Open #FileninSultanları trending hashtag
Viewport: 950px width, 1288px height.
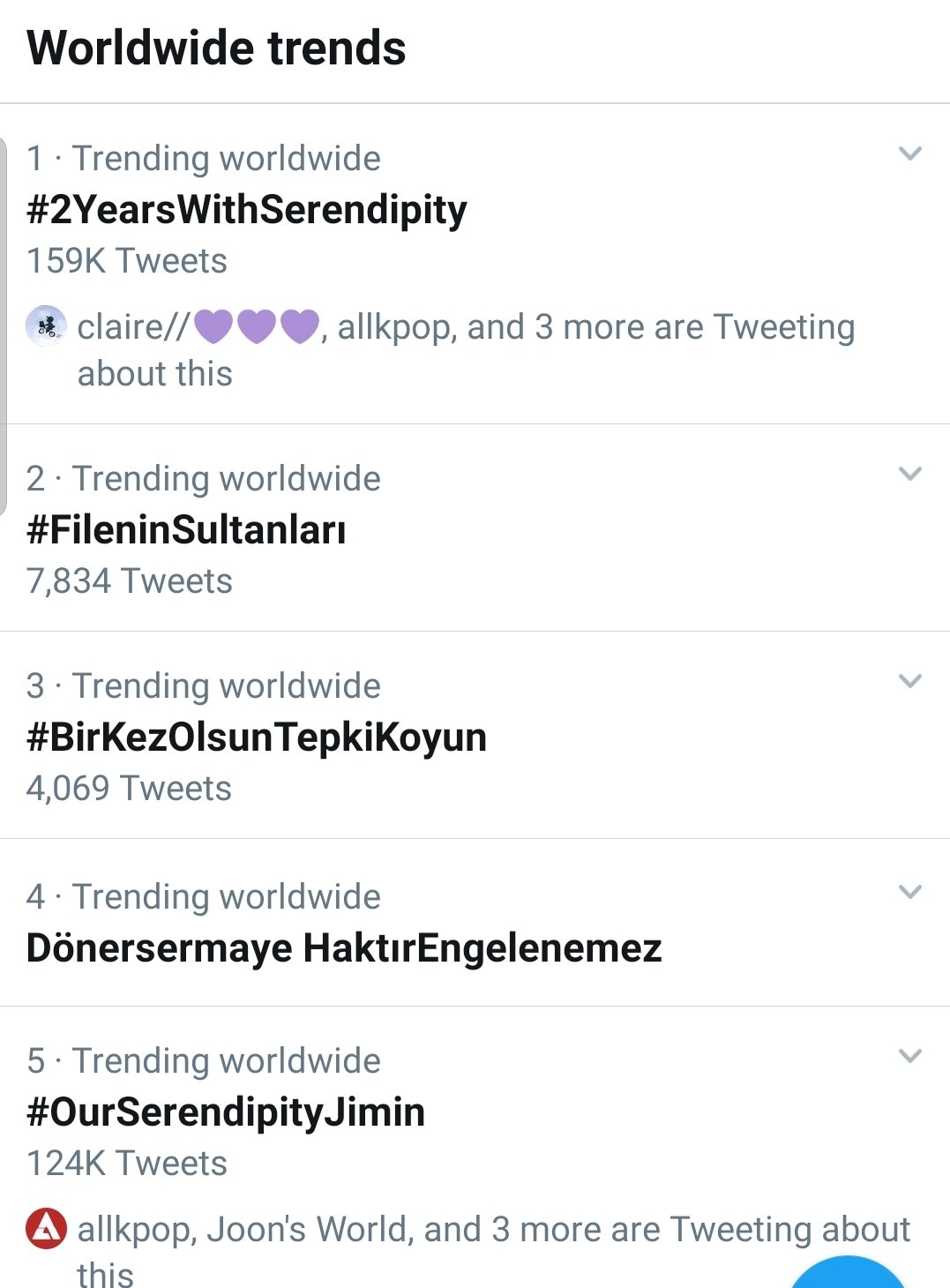click(x=186, y=530)
